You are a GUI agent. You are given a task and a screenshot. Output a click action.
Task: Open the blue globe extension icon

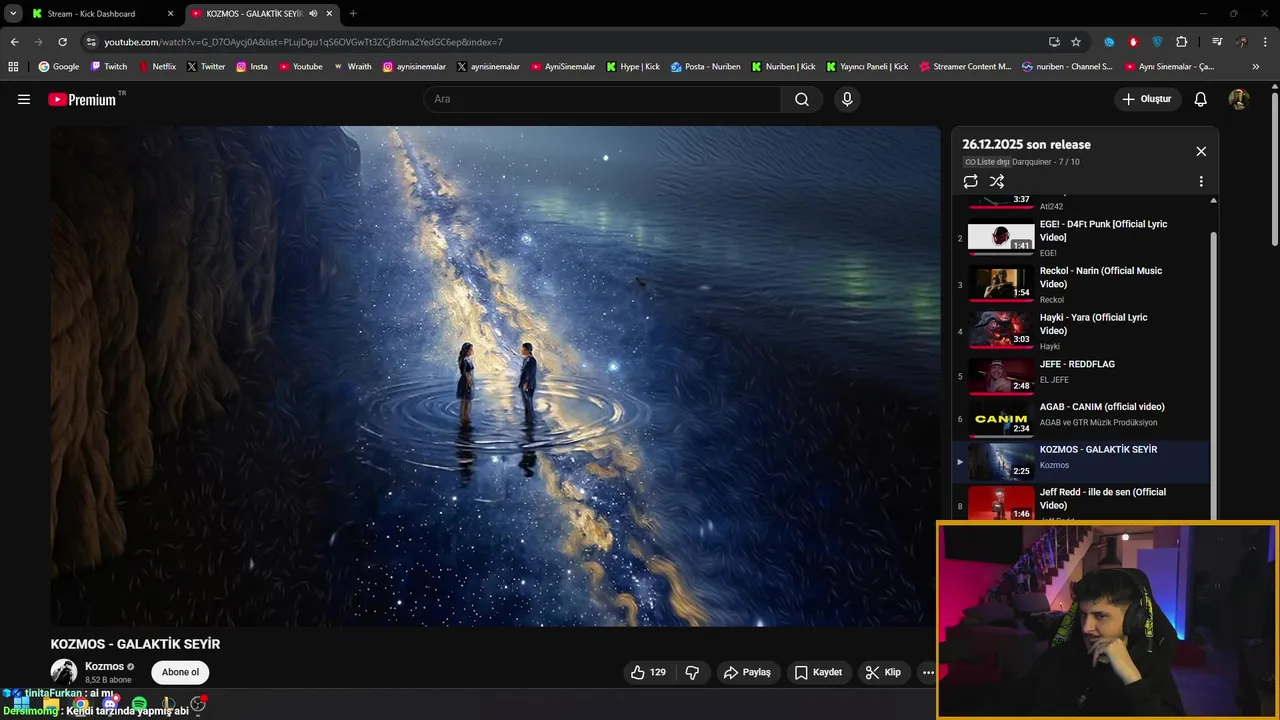click(x=1109, y=42)
